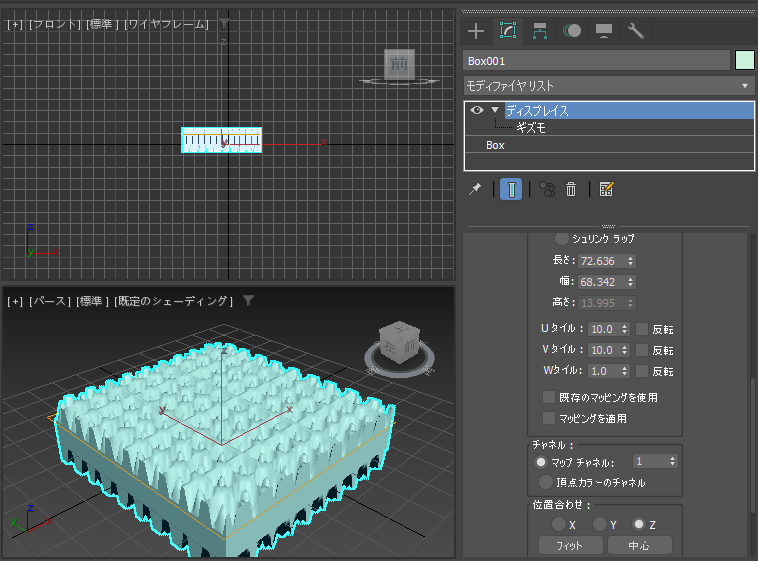Image resolution: width=758 pixels, height=561 pixels.
Task: Open the [フロント] viewport view menu
Action: 55,24
